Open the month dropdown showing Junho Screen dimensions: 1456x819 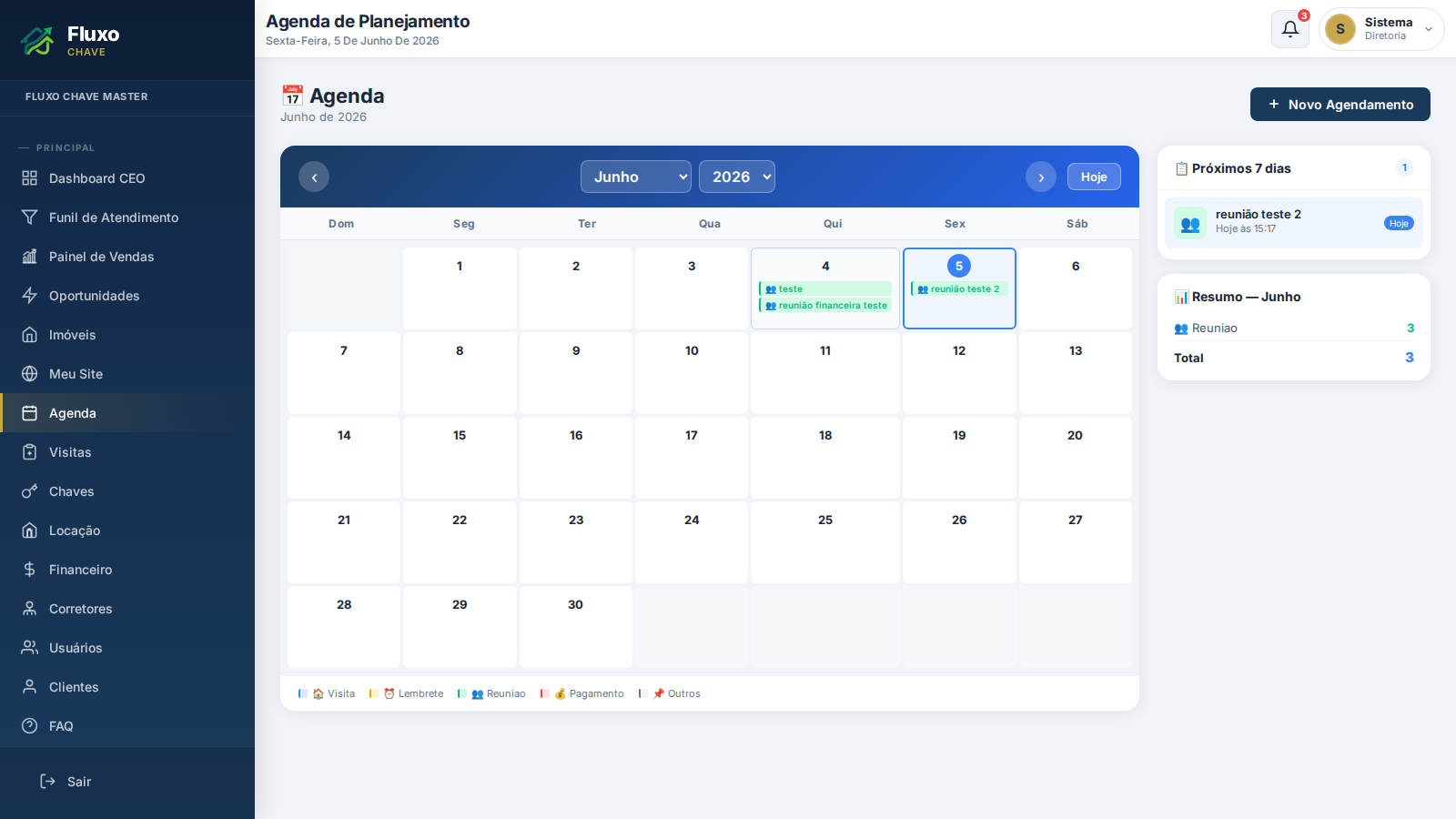636,177
